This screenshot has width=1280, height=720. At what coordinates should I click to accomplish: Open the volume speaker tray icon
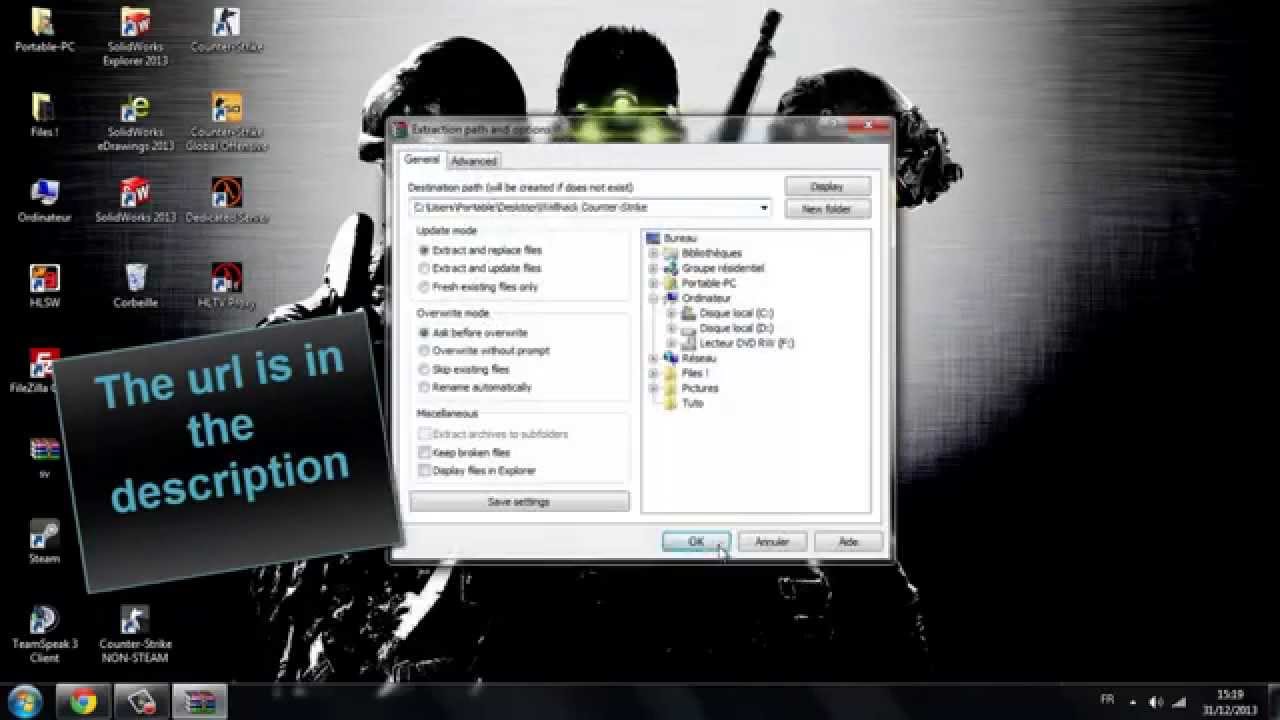[1157, 701]
